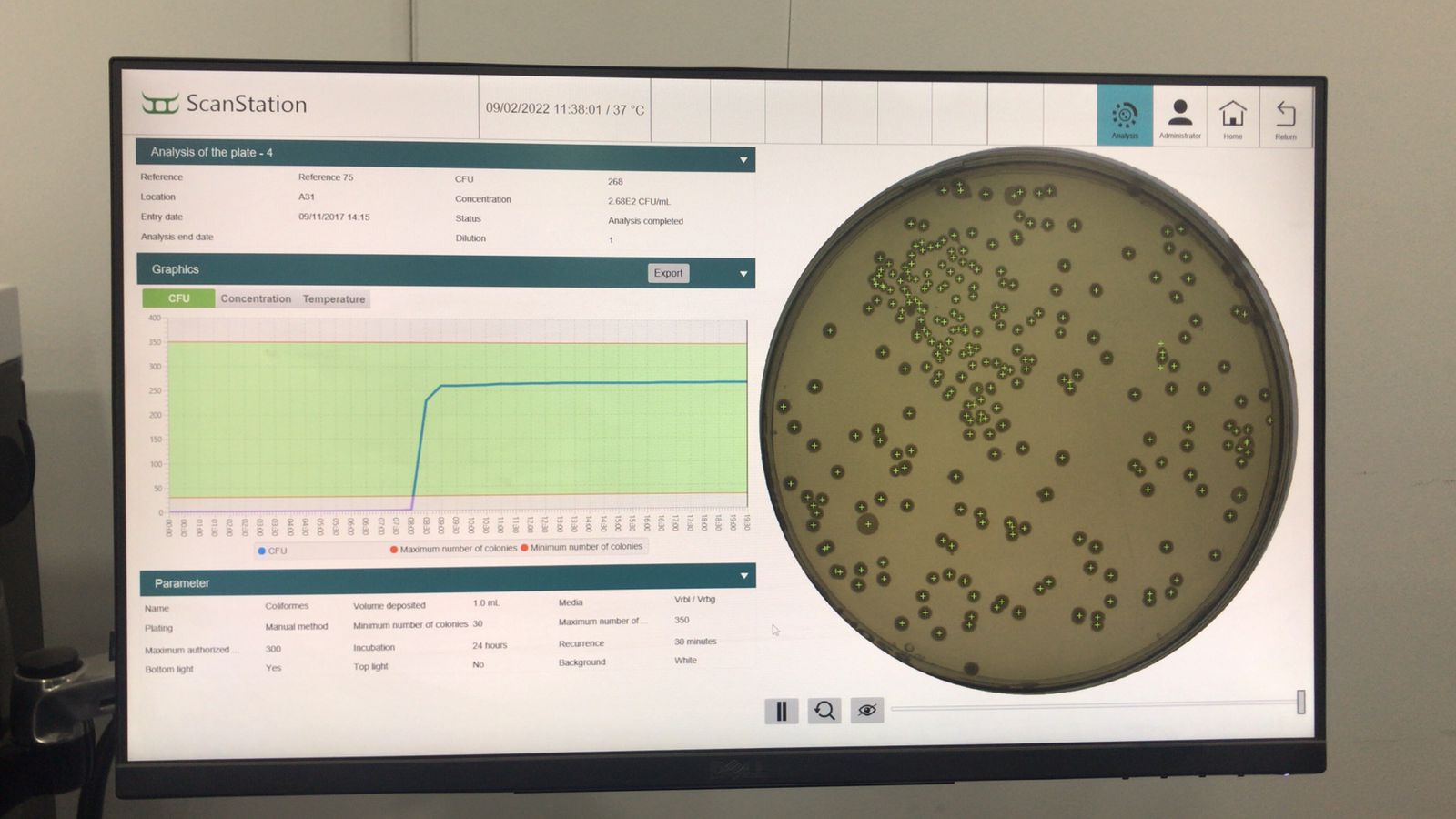Click the timeline slider handle

tap(1300, 702)
